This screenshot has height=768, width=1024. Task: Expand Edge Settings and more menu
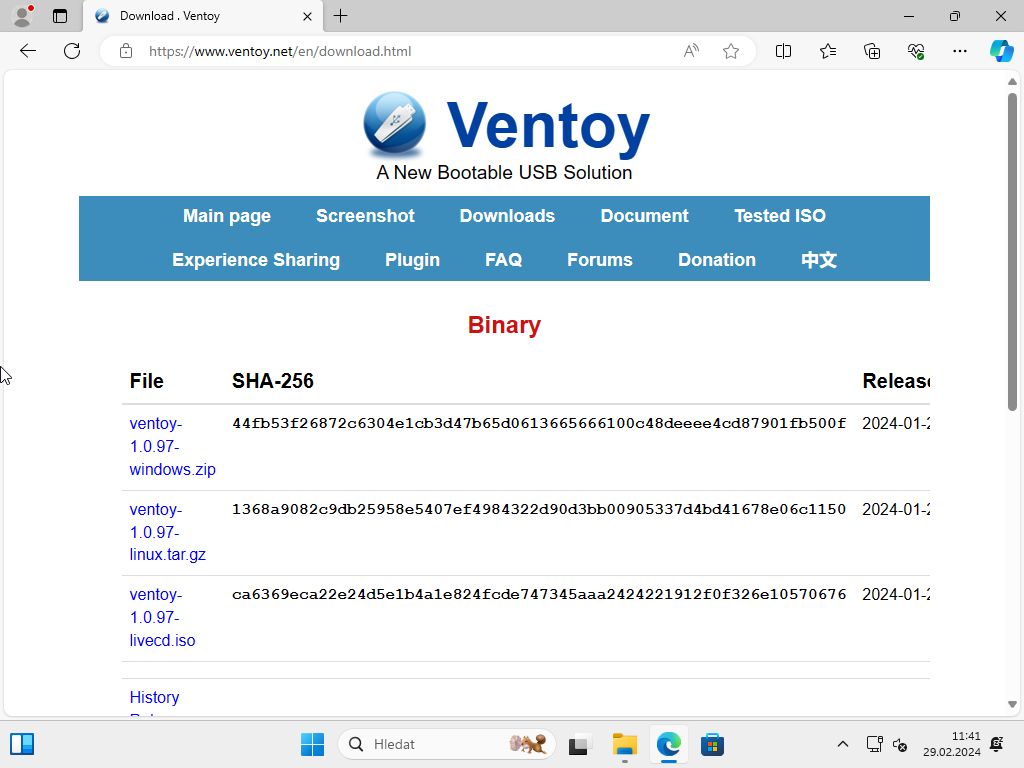960,51
